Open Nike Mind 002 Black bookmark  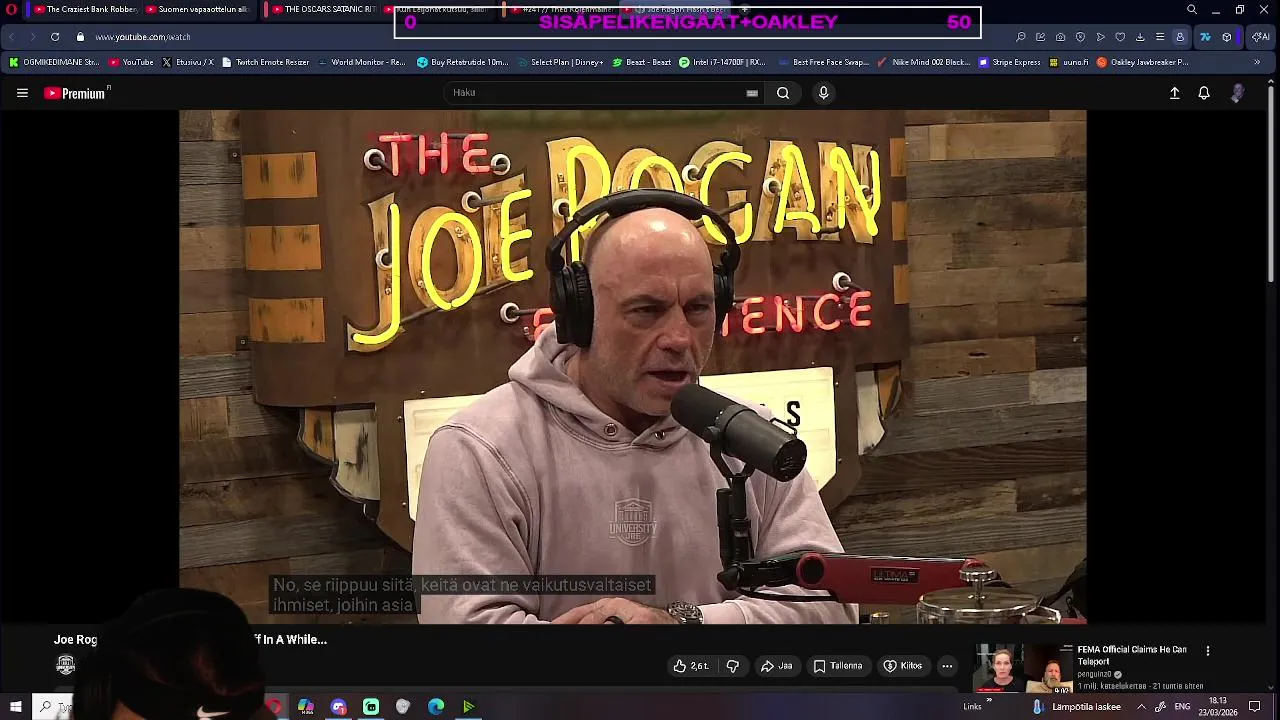pos(923,62)
